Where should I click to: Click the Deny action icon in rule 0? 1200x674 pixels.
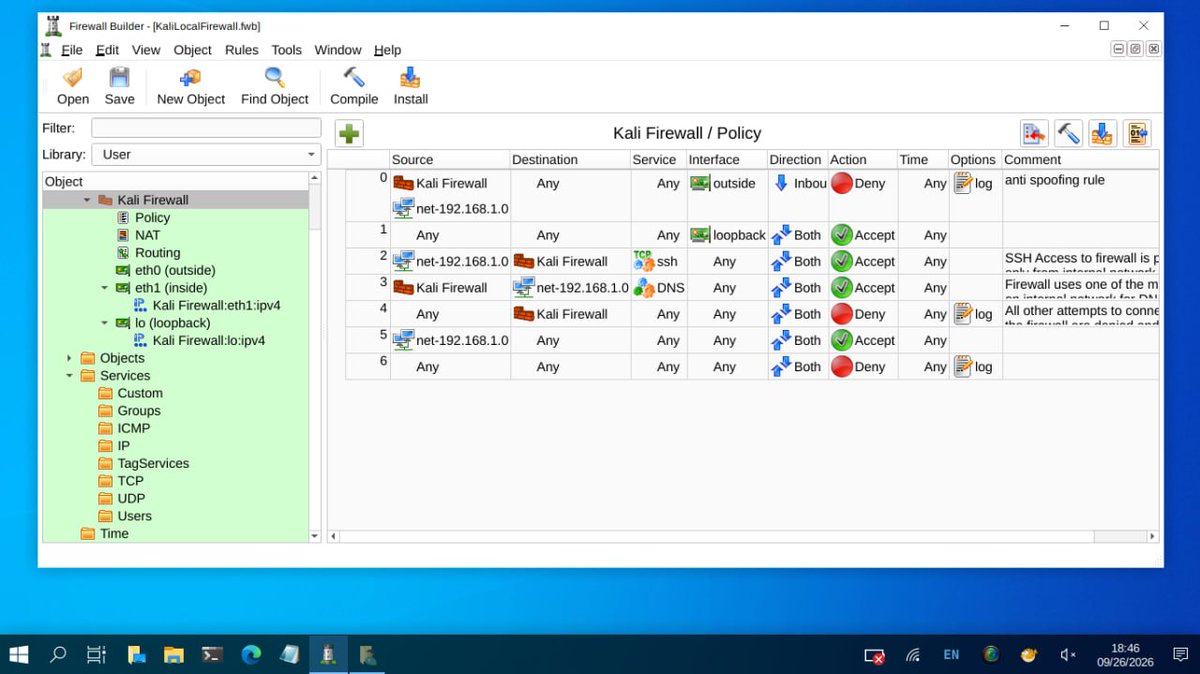click(x=842, y=183)
